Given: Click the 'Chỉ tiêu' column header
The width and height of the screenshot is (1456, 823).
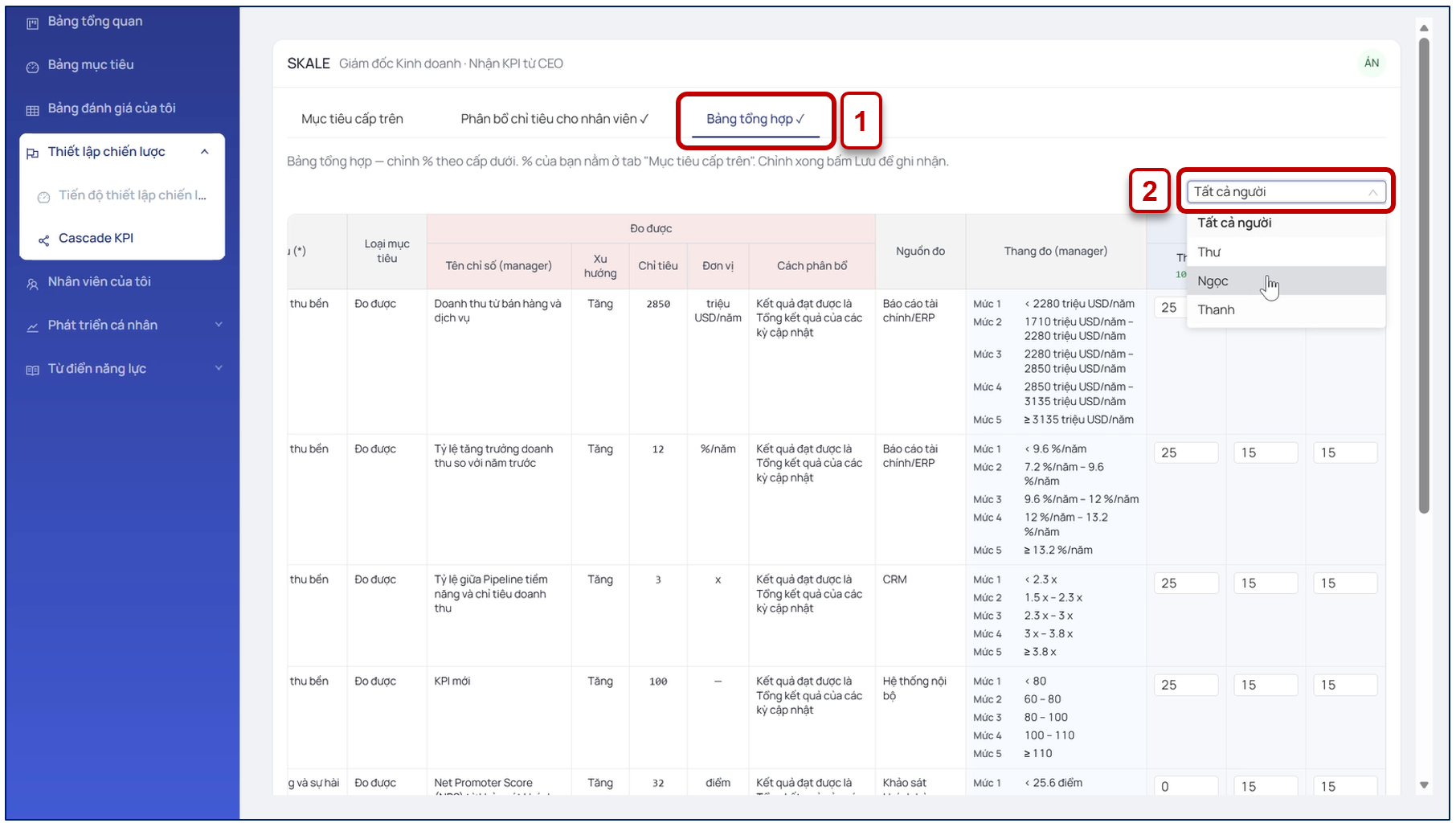Looking at the screenshot, I should point(658,266).
